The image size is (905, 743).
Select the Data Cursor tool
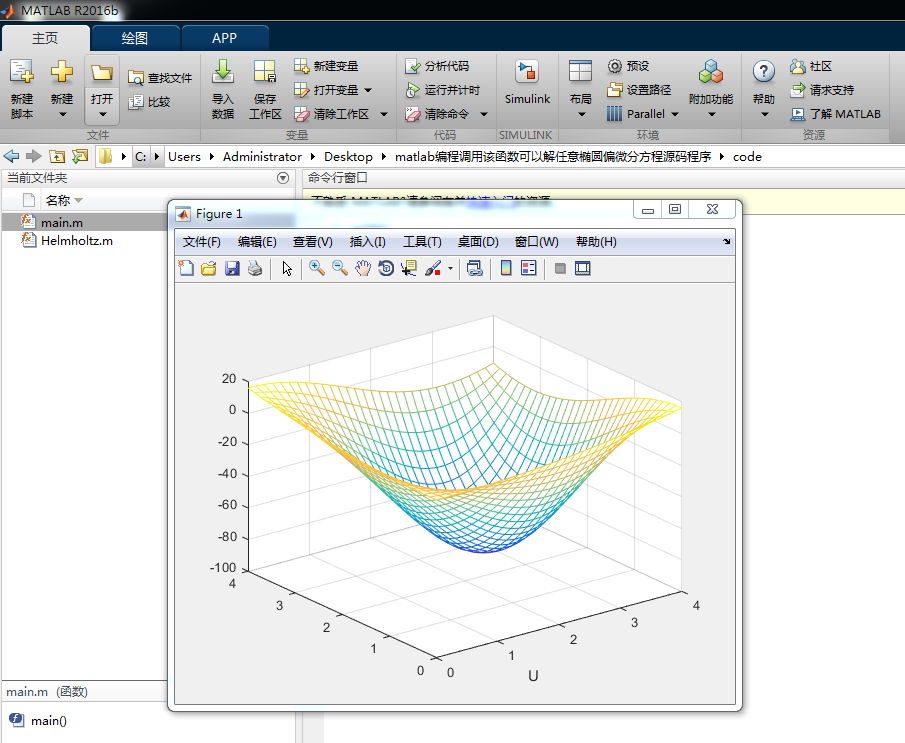coord(409,268)
